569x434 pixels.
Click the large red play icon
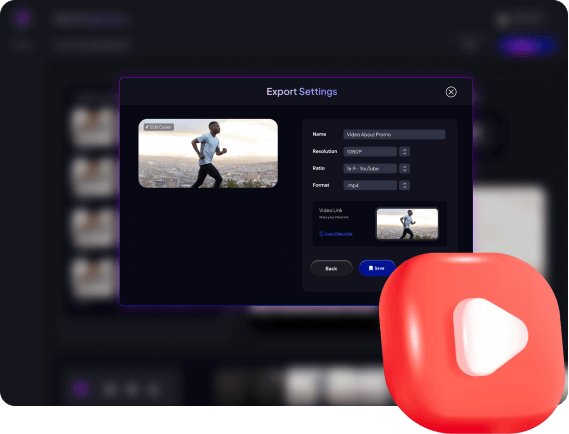(x=472, y=341)
